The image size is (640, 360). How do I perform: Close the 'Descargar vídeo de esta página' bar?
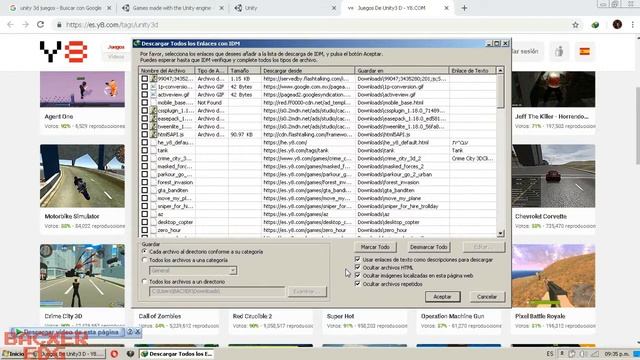pyautogui.click(x=138, y=332)
